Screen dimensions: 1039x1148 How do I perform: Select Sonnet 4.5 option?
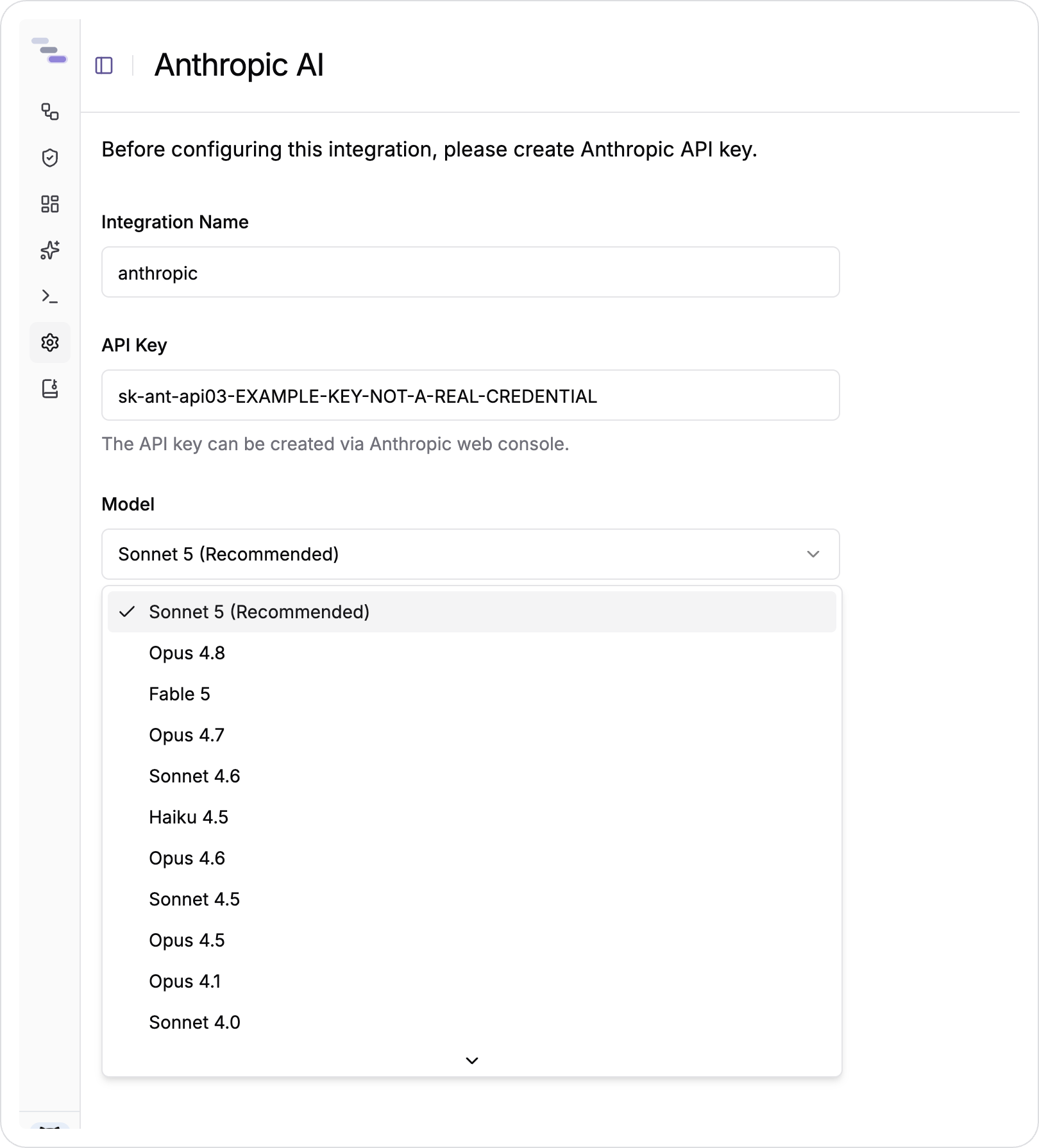pyautogui.click(x=472, y=899)
